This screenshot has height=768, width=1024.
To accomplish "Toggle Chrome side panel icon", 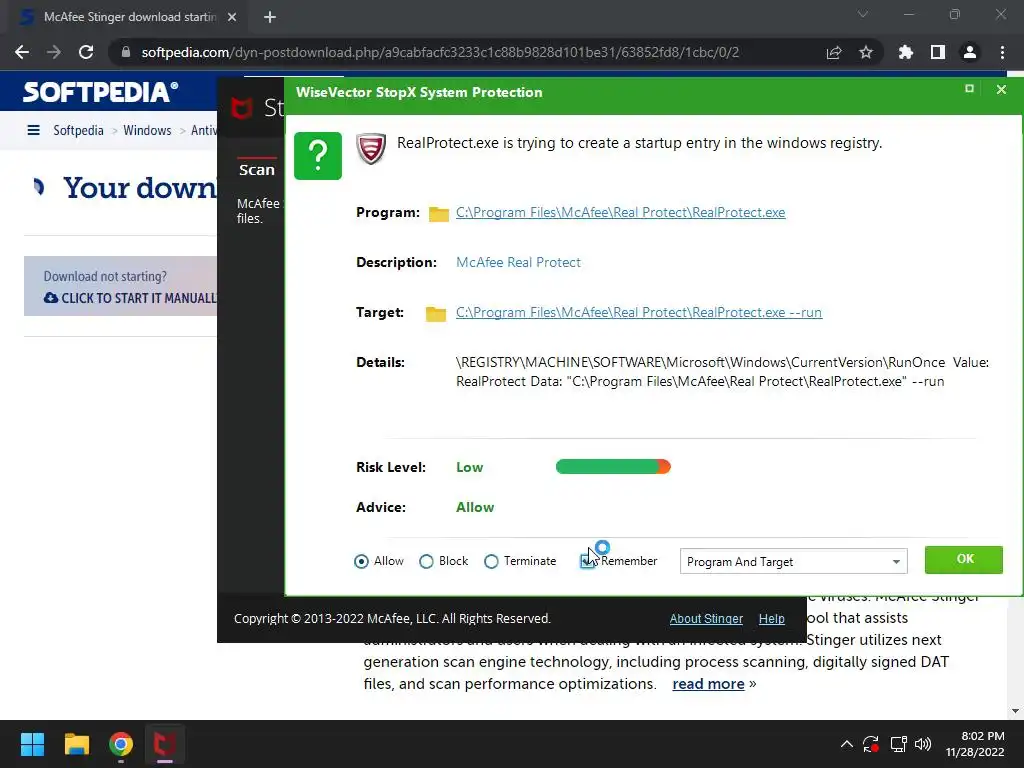I will [x=938, y=52].
